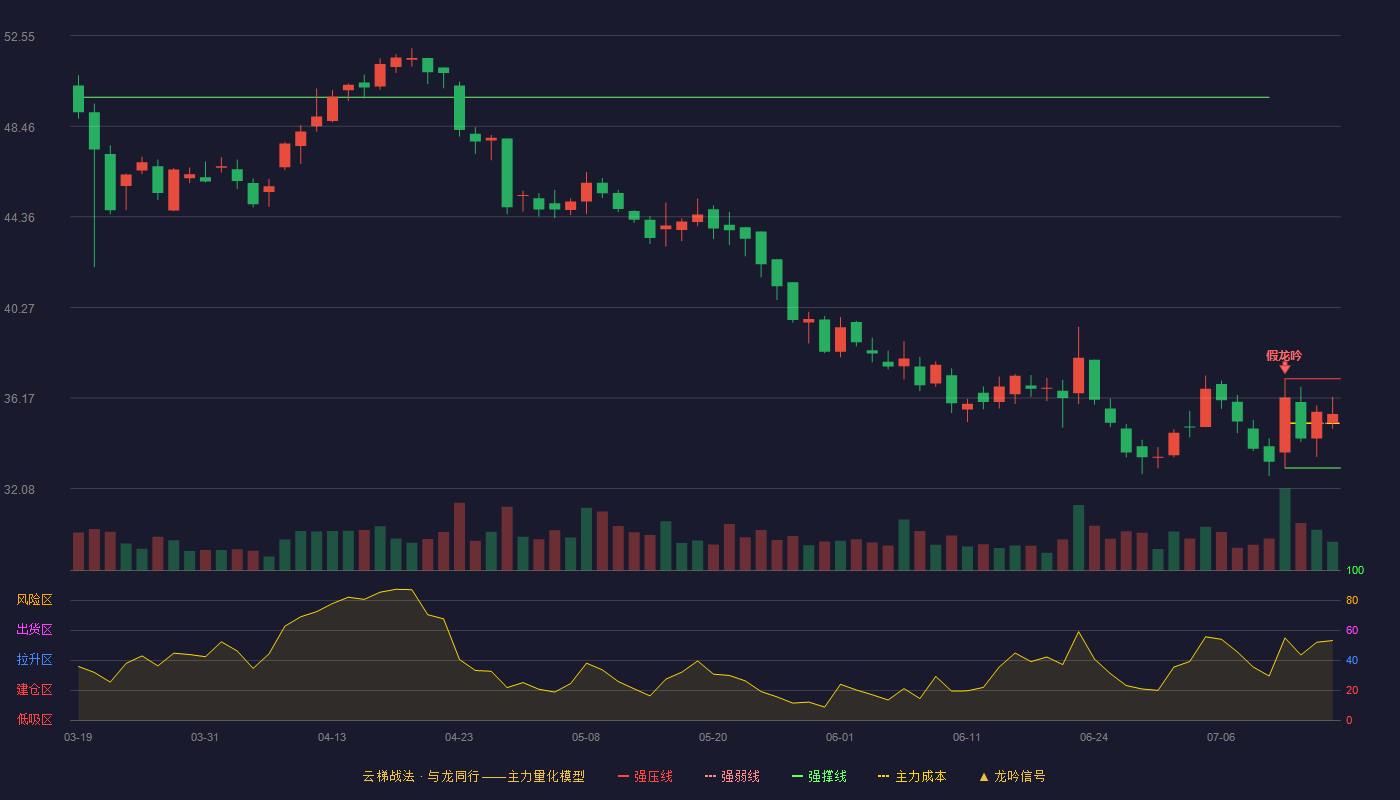1400x800 pixels.
Task: Select the 出货区 zone label
Action: (x=34, y=630)
